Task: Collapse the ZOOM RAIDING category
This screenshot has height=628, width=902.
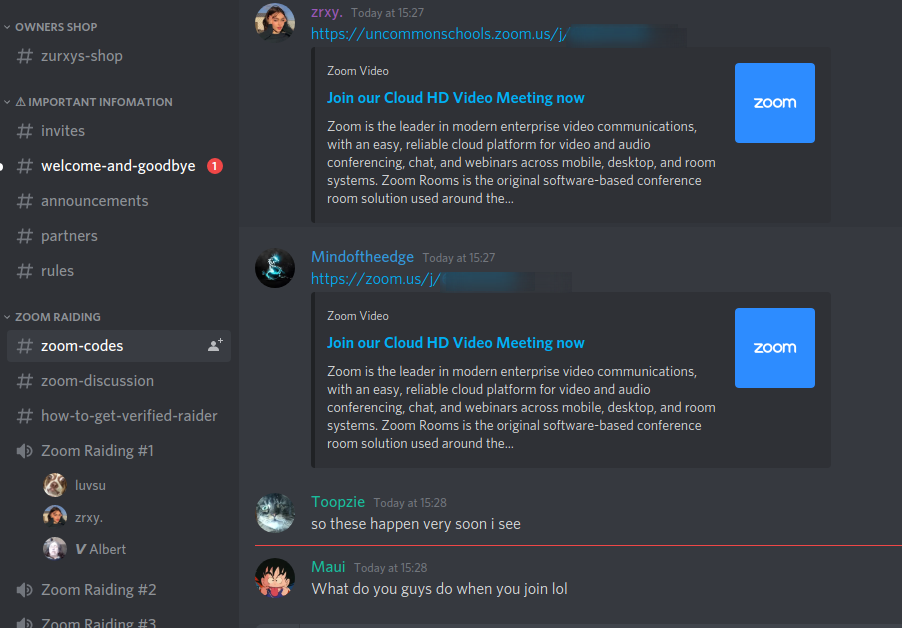Action: point(58,317)
